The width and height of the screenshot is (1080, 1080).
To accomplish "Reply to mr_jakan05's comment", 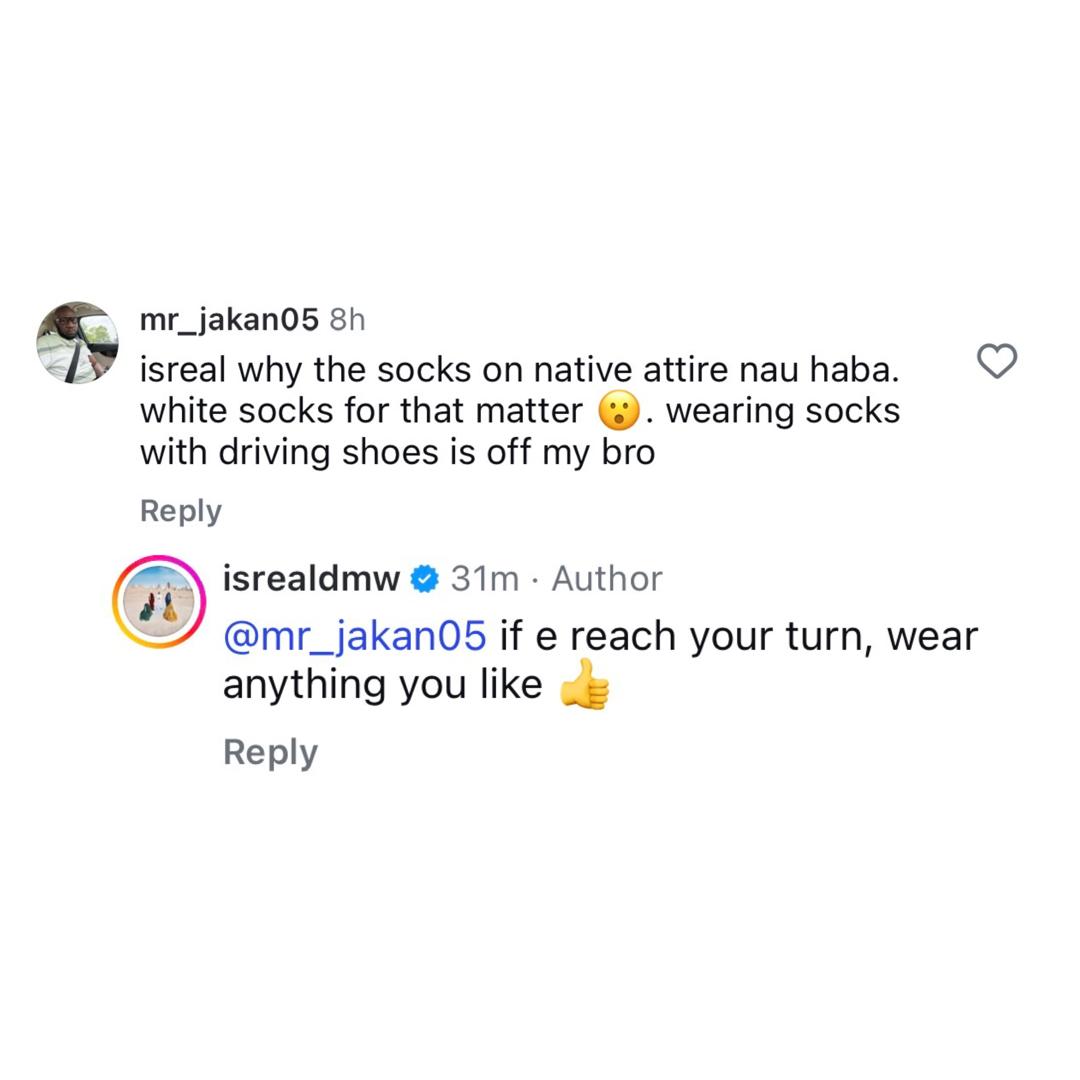I will tap(180, 510).
